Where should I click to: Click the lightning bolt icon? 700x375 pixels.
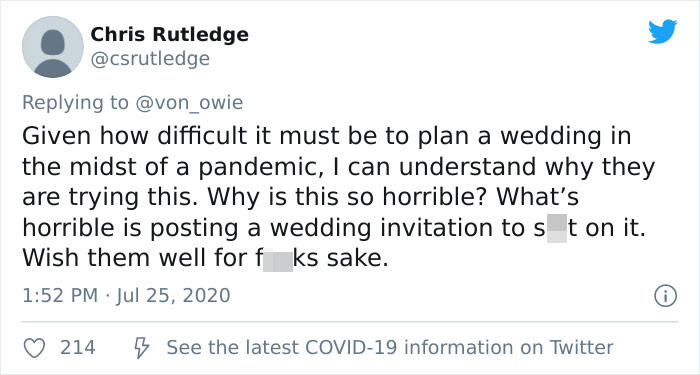click(x=142, y=348)
